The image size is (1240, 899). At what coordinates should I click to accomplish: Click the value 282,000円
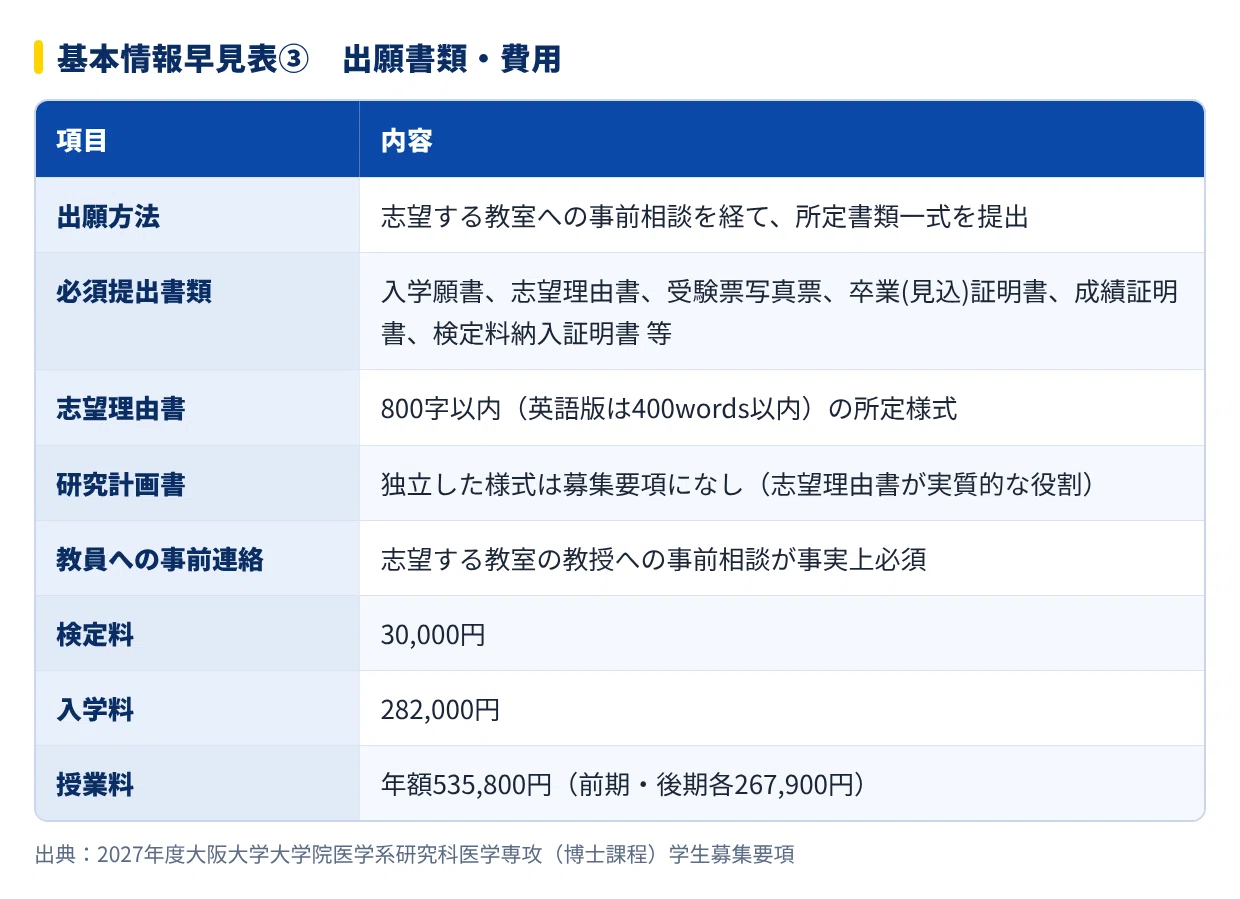pyautogui.click(x=440, y=710)
